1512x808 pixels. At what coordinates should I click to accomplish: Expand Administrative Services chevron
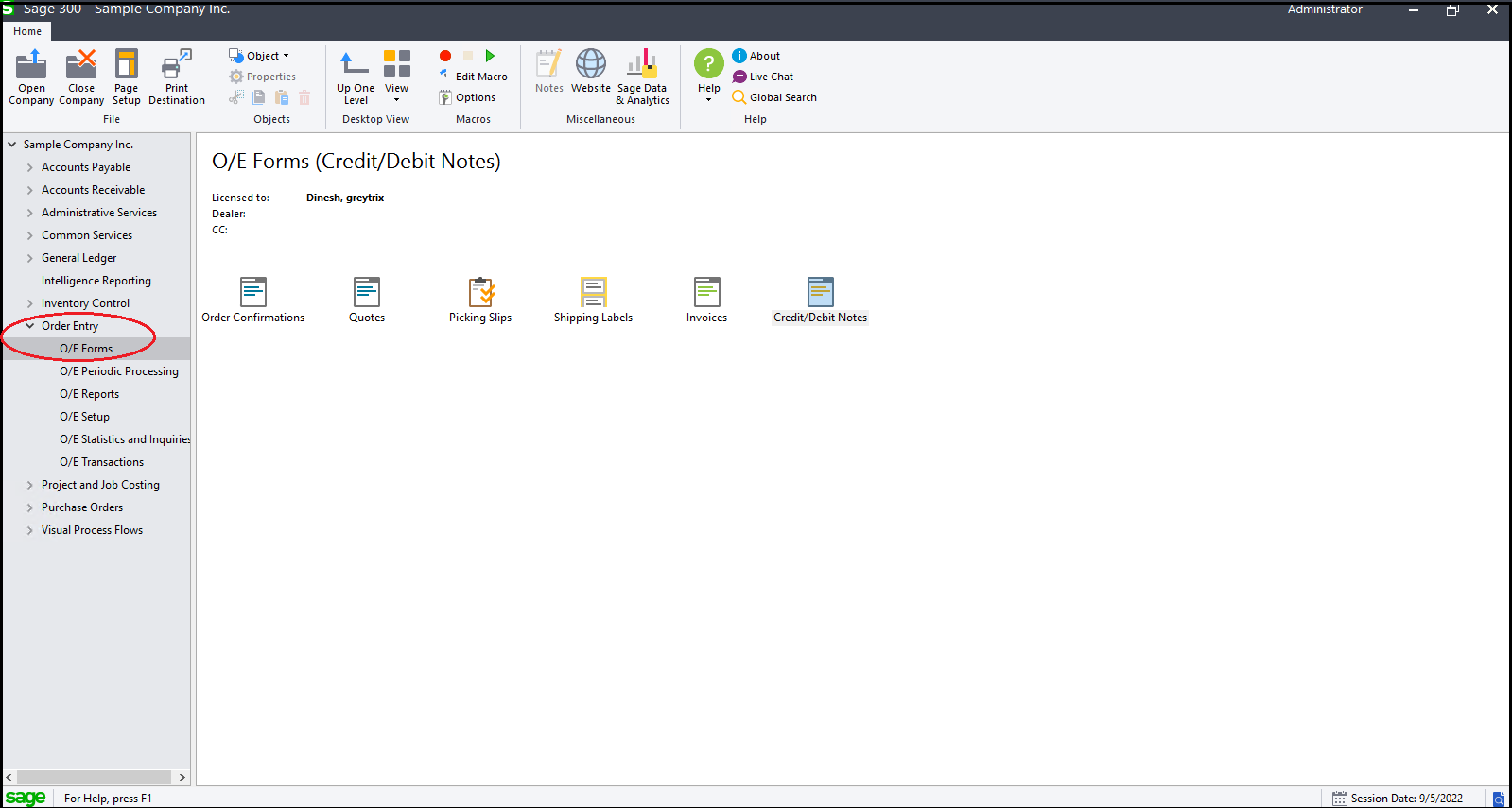click(30, 213)
